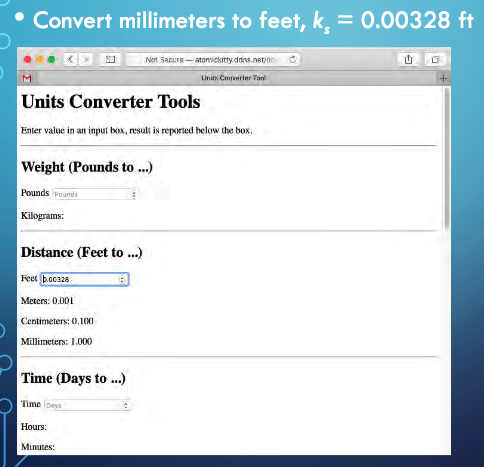484x467 pixels.
Task: Show all tabs overview icon
Action: pos(435,59)
